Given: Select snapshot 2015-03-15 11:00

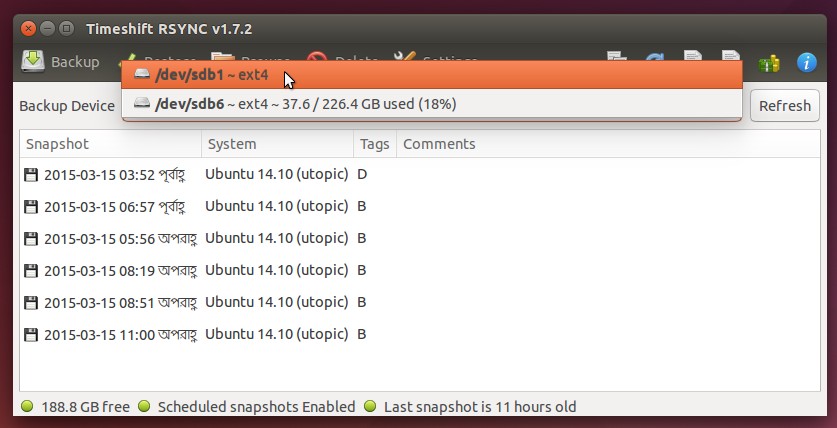Looking at the screenshot, I should click(x=420, y=335).
